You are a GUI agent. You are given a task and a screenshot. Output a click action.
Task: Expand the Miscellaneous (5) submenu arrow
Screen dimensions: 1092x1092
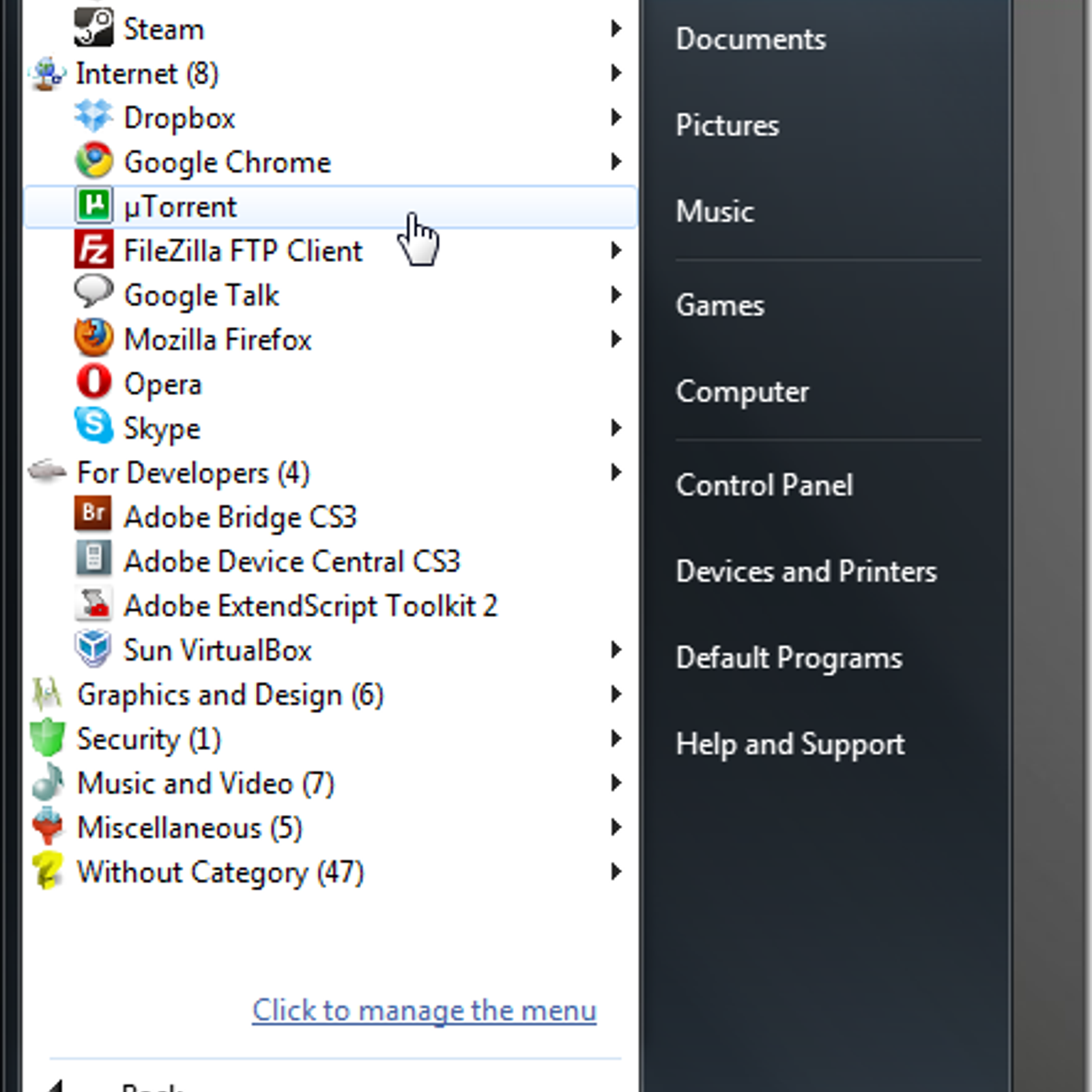click(x=616, y=827)
